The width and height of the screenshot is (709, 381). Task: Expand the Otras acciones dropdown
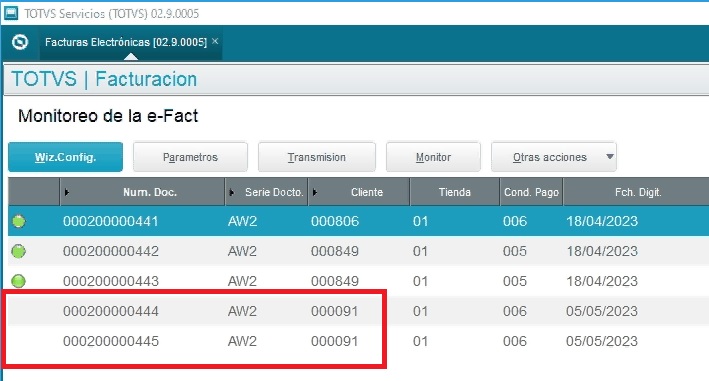(x=553, y=157)
